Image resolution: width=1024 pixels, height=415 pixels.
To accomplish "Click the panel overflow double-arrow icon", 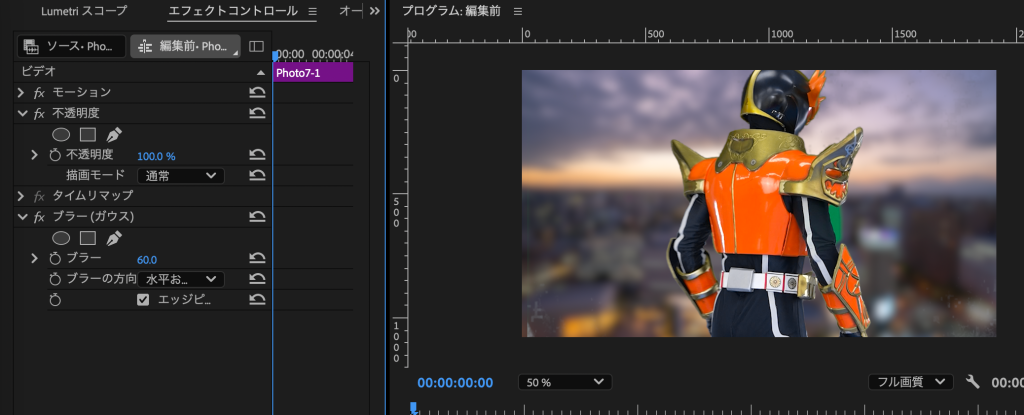I will pyautogui.click(x=375, y=11).
